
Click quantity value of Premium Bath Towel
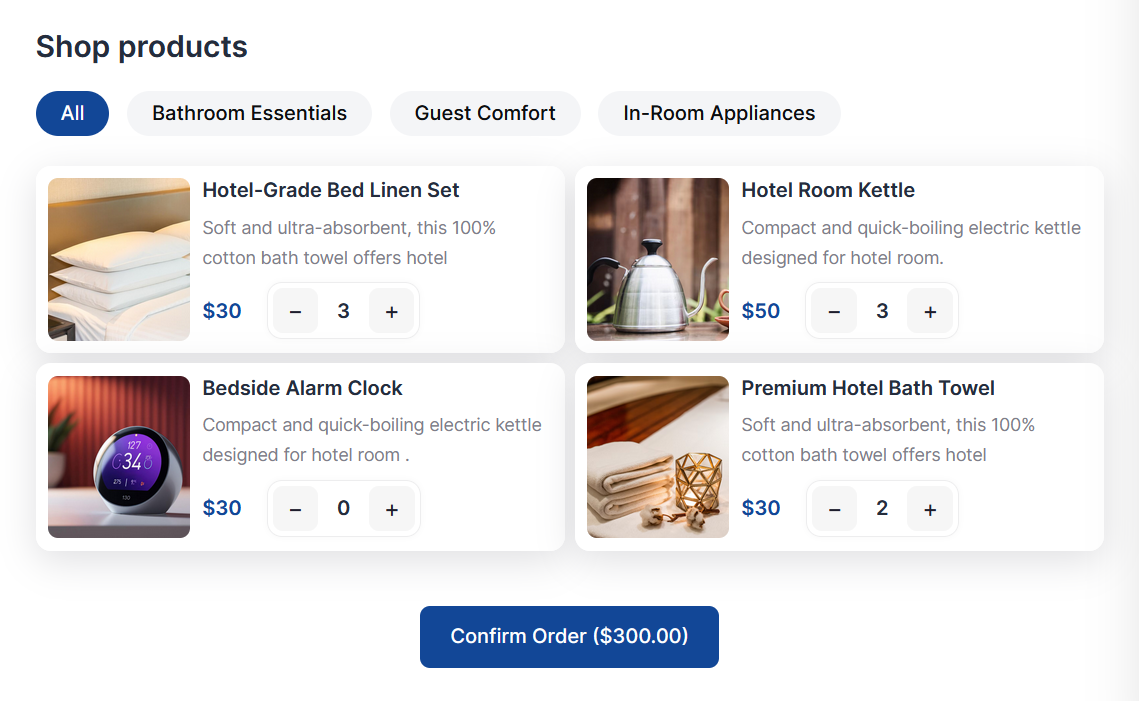click(x=882, y=509)
